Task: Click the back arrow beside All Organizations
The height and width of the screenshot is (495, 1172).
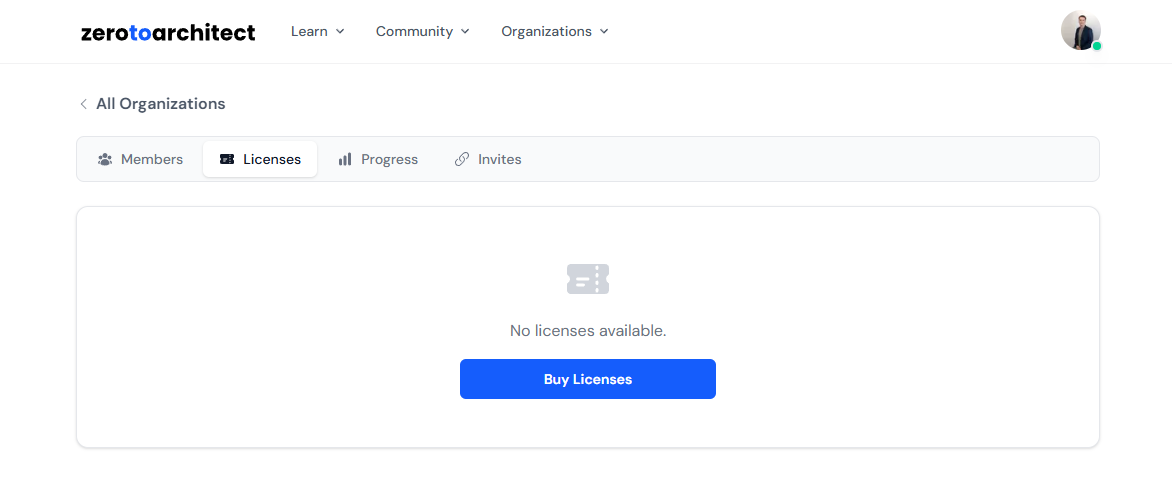Action: [x=83, y=104]
